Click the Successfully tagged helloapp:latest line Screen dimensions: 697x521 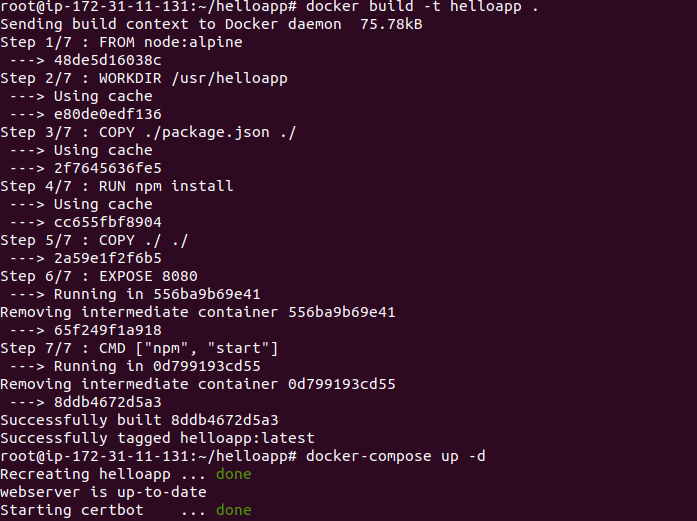point(157,438)
